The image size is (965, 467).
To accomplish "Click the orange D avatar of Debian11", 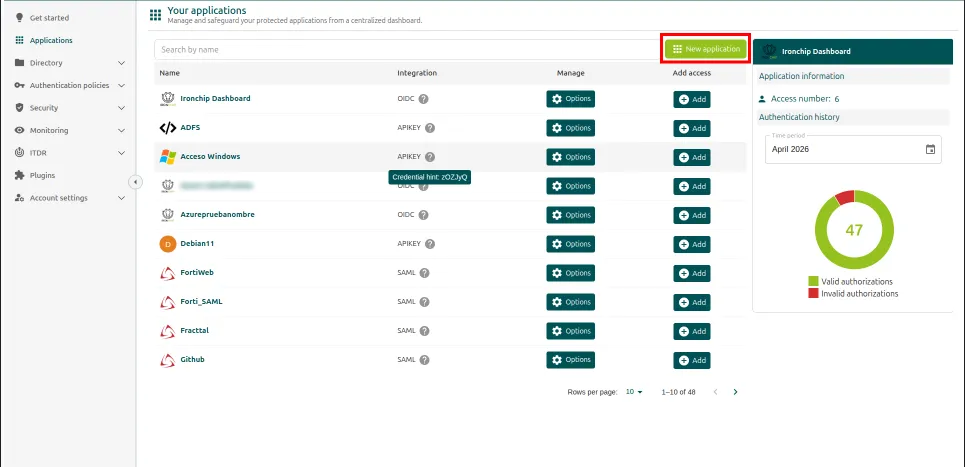I will pyautogui.click(x=167, y=244).
